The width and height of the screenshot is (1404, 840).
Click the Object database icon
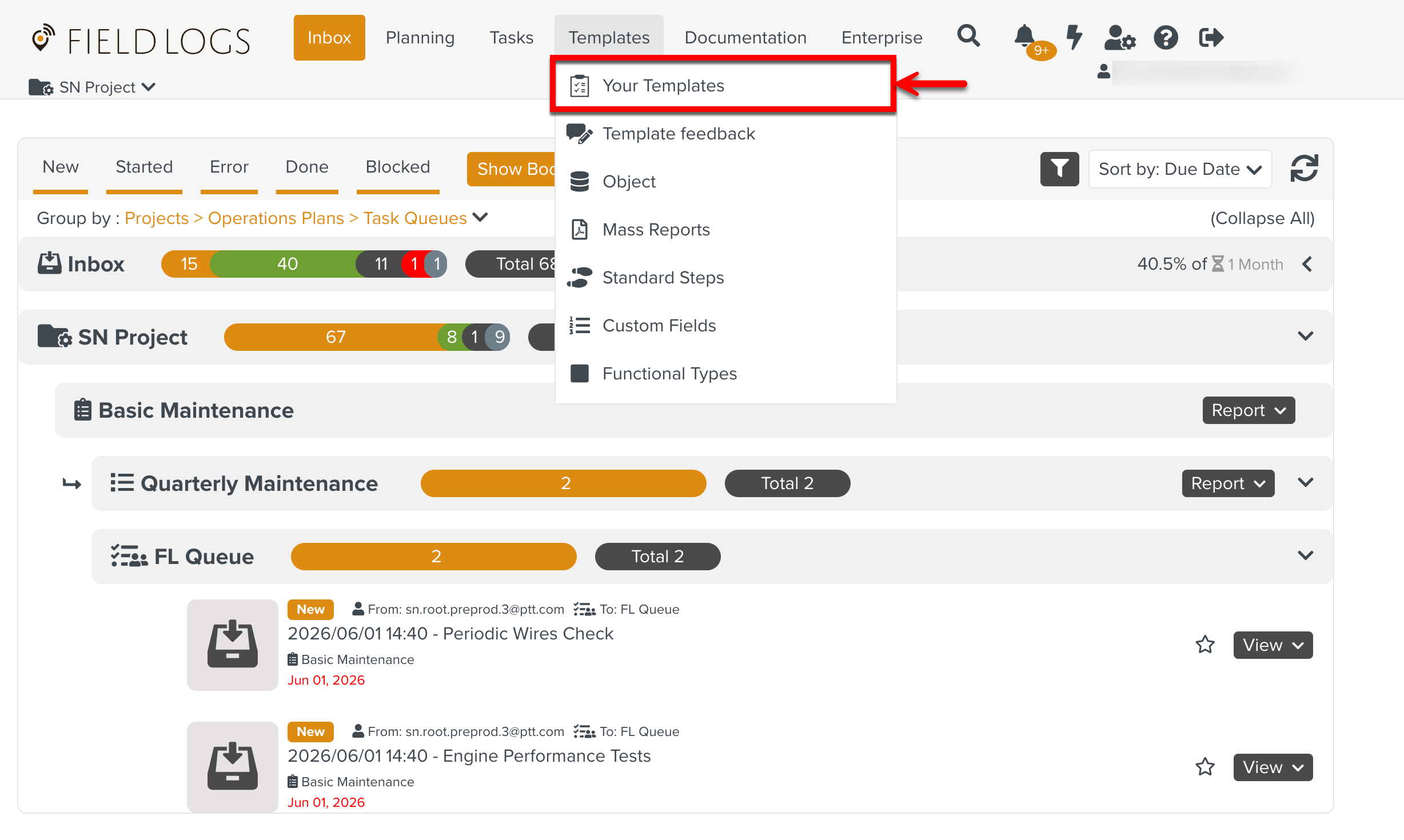pyautogui.click(x=580, y=182)
